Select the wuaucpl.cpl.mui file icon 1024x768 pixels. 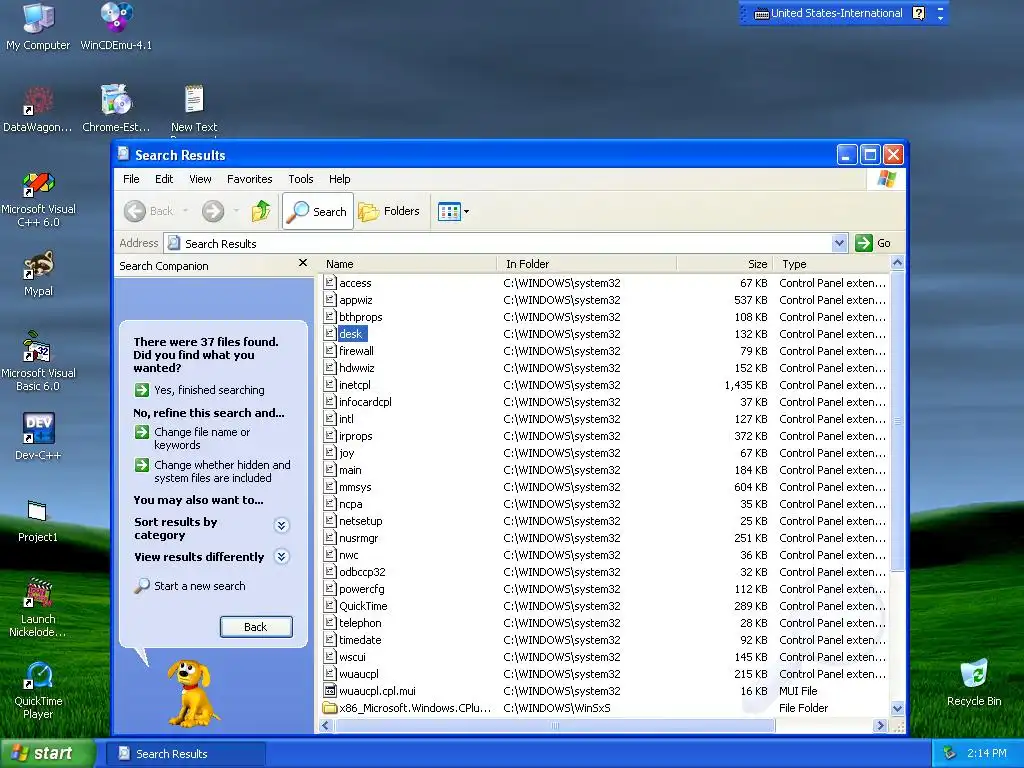click(330, 690)
